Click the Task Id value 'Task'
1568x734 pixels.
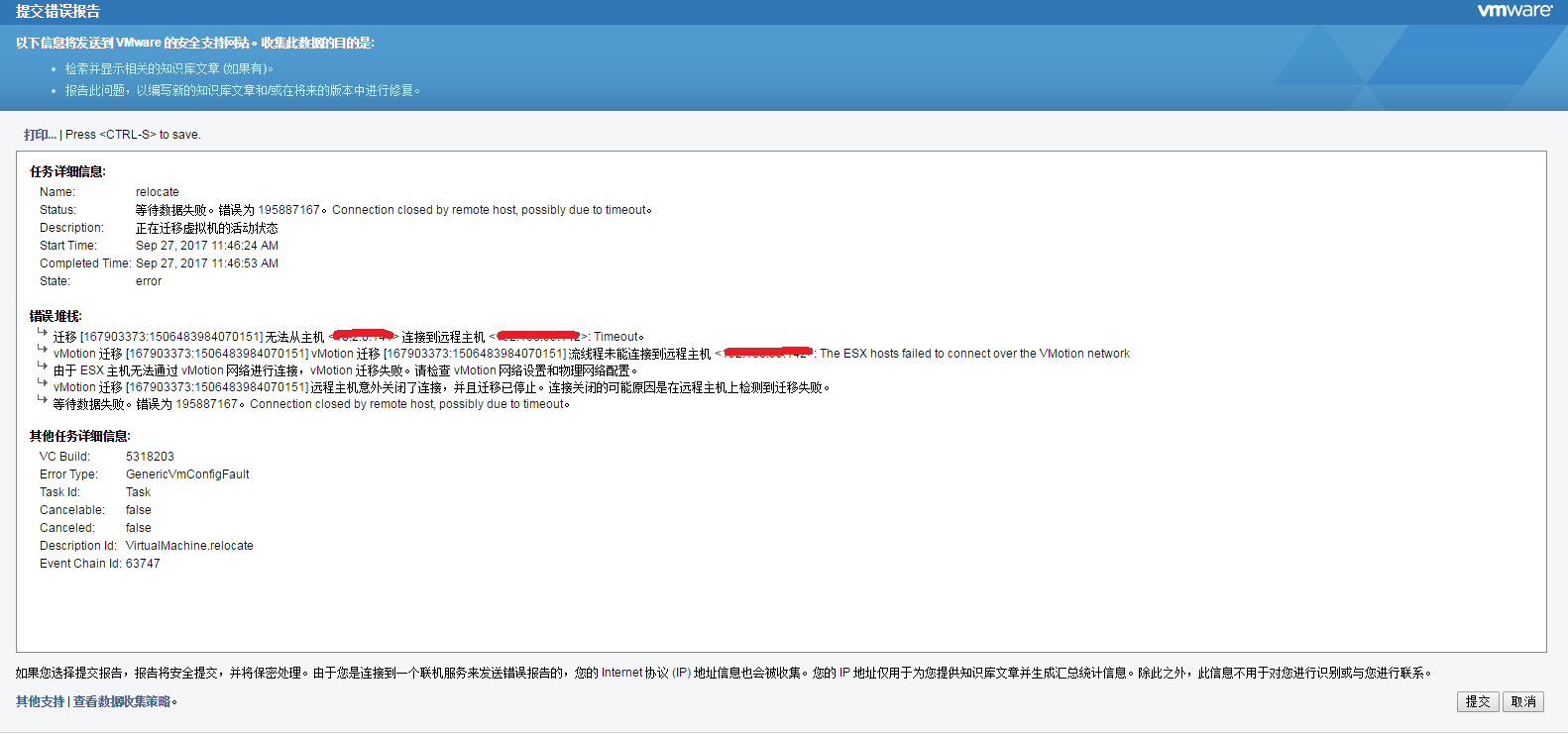click(138, 492)
